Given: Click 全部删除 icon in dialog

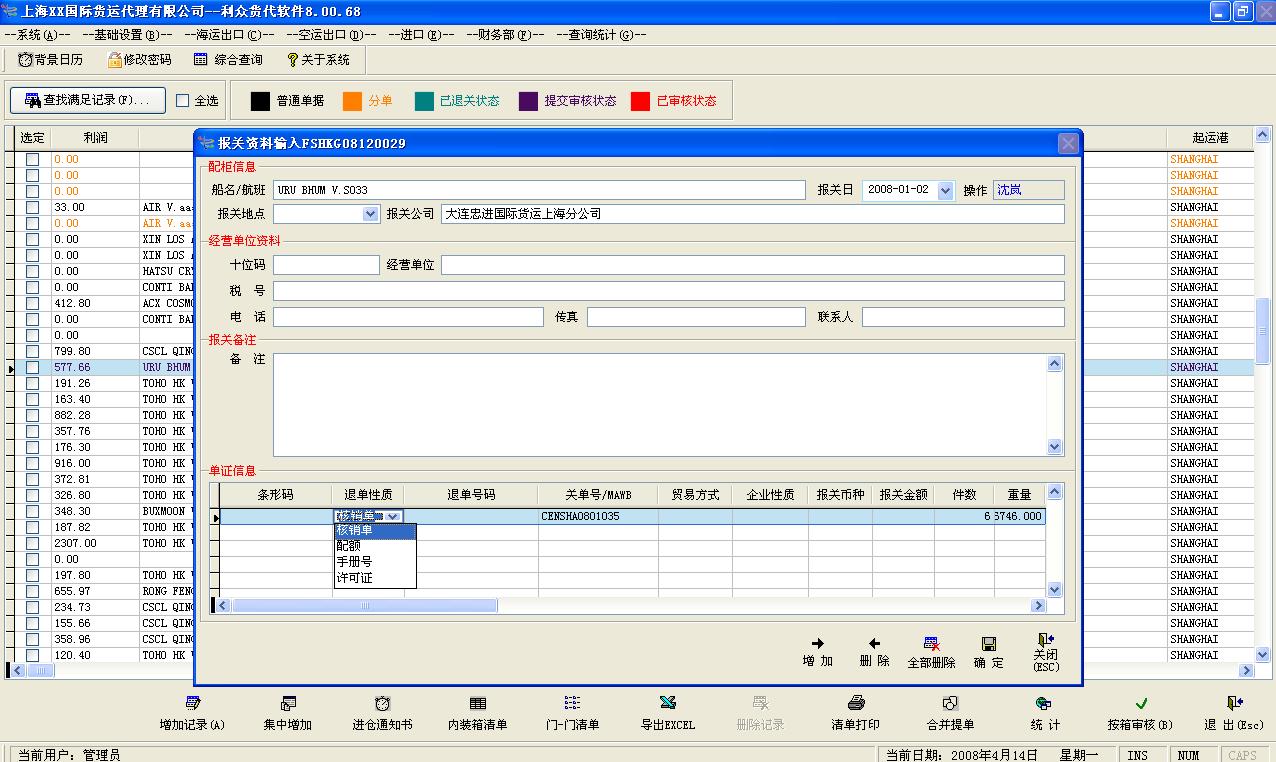Looking at the screenshot, I should (x=931, y=644).
